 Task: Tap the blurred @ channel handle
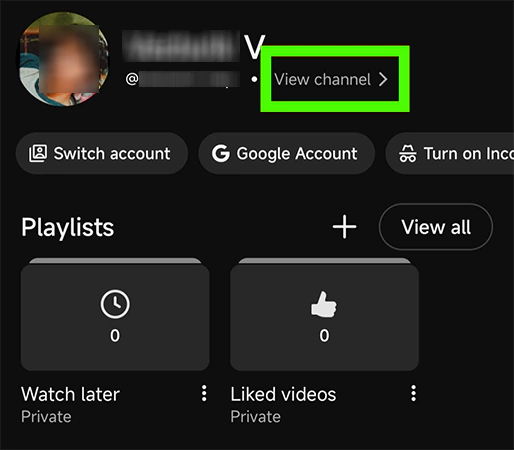183,79
